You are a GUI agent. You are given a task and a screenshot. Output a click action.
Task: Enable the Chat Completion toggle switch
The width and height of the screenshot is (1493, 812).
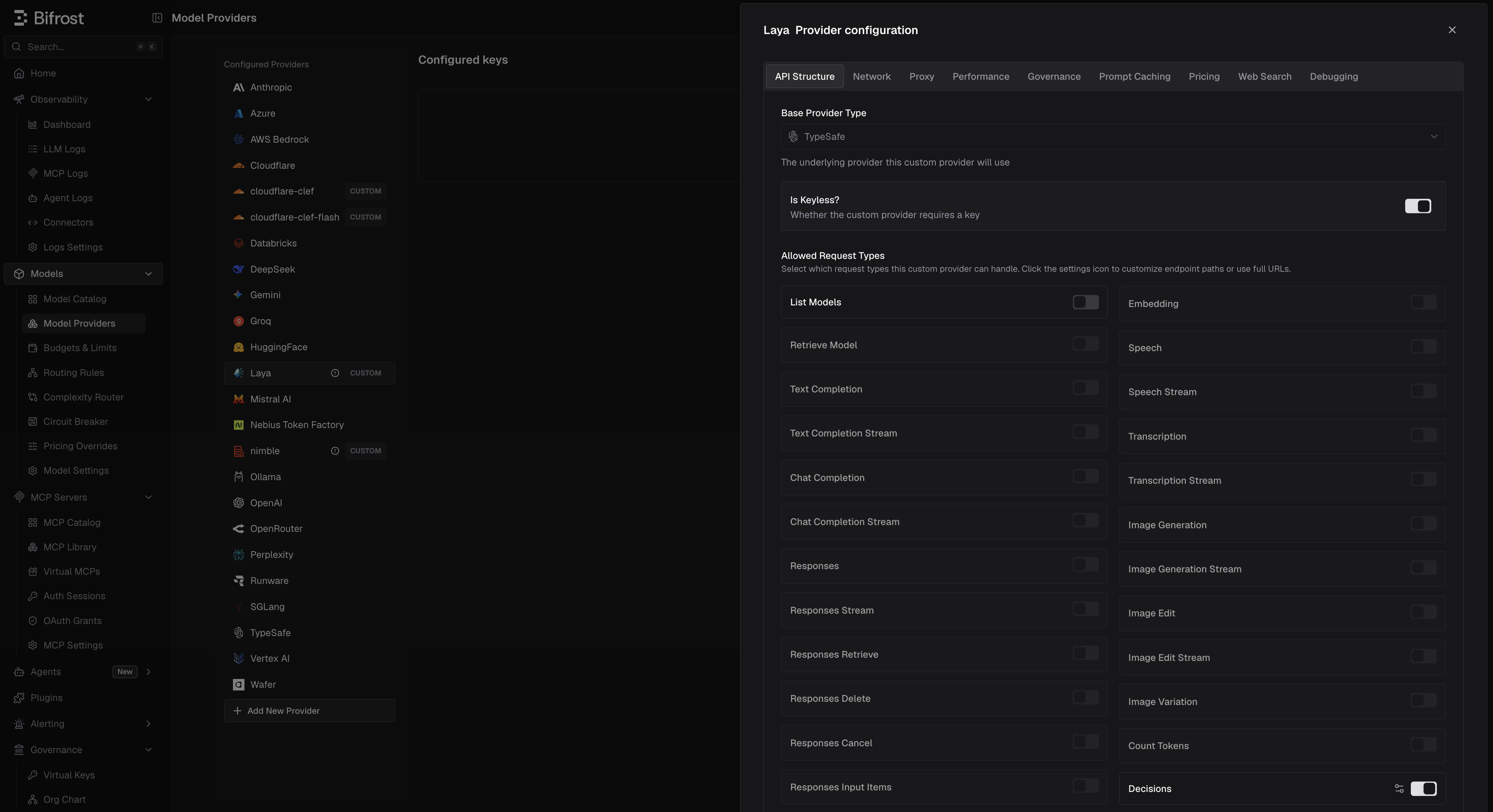1086,477
